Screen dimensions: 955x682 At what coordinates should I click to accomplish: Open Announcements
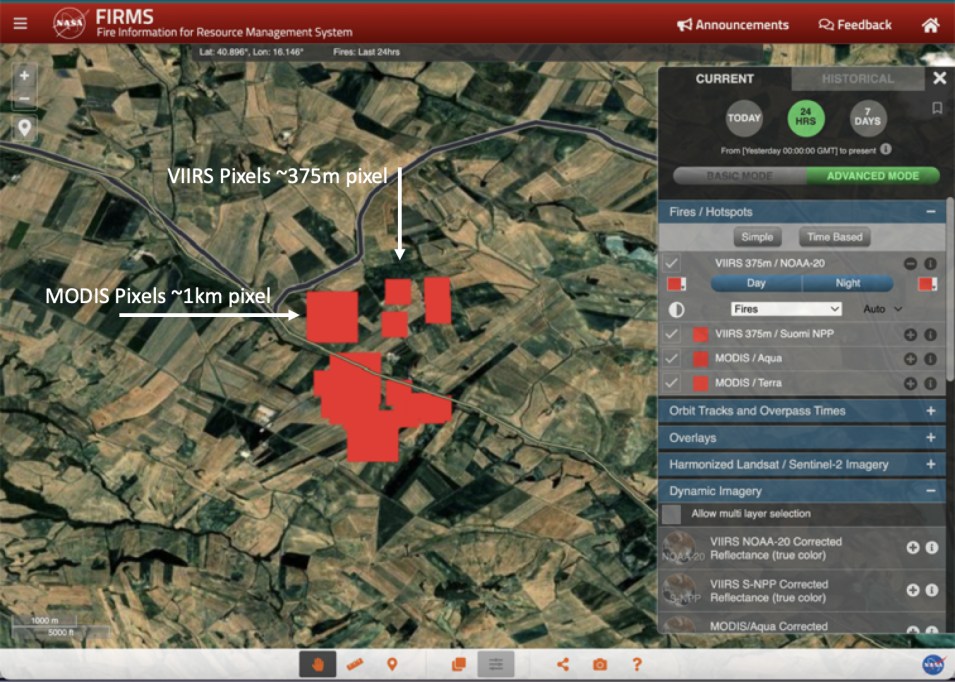[x=733, y=25]
